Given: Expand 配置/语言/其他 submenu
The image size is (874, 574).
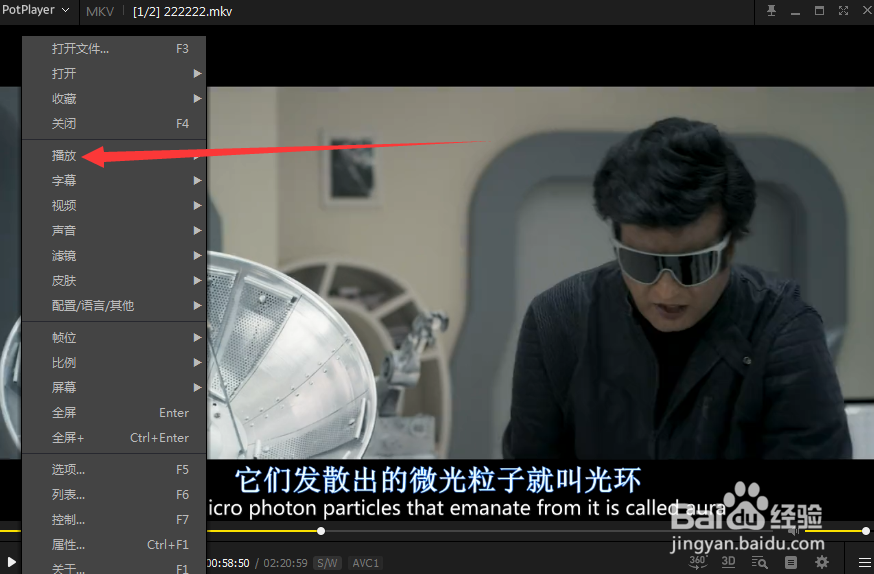Looking at the screenshot, I should tap(114, 306).
